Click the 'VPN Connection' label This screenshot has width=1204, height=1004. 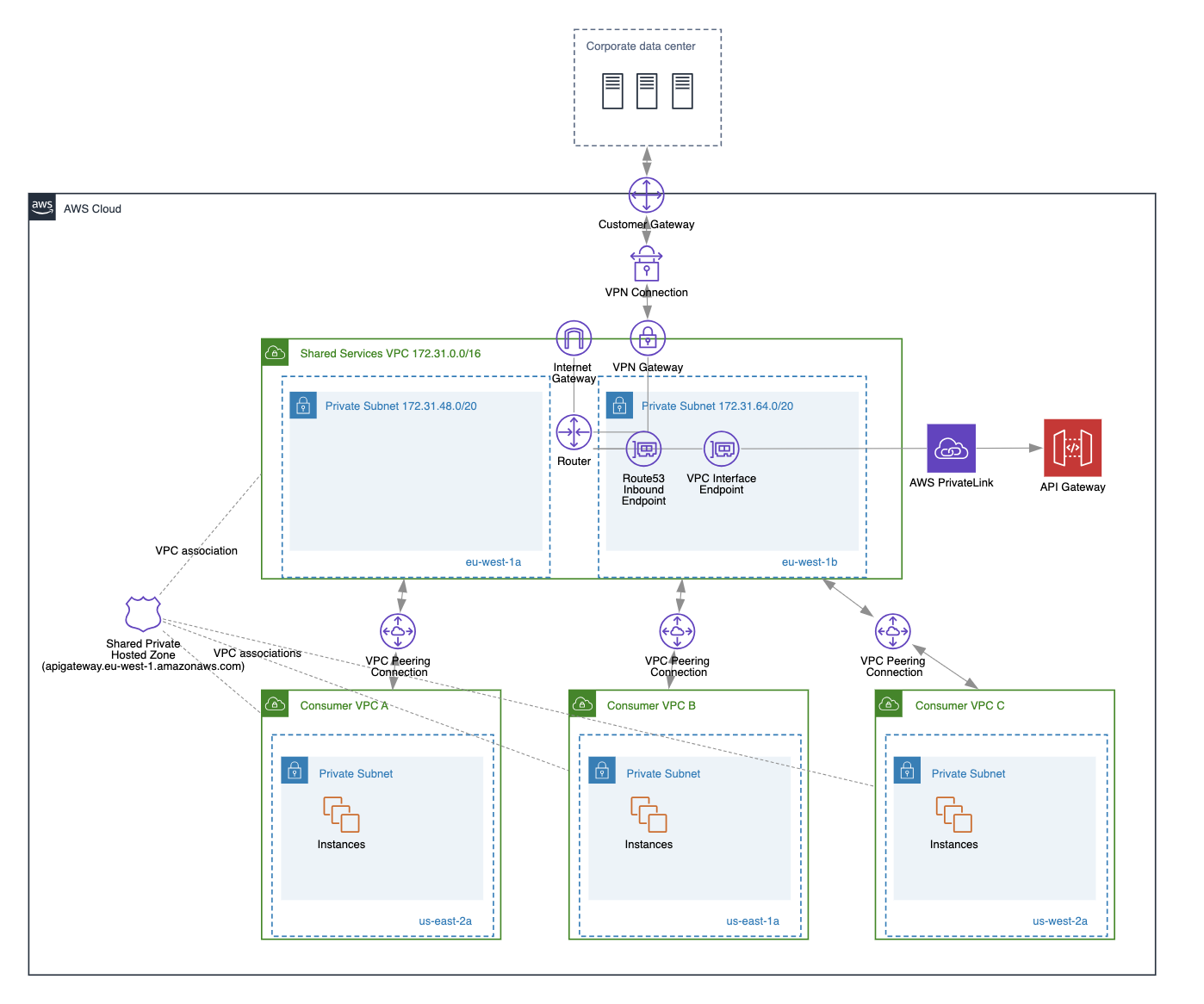(646, 292)
